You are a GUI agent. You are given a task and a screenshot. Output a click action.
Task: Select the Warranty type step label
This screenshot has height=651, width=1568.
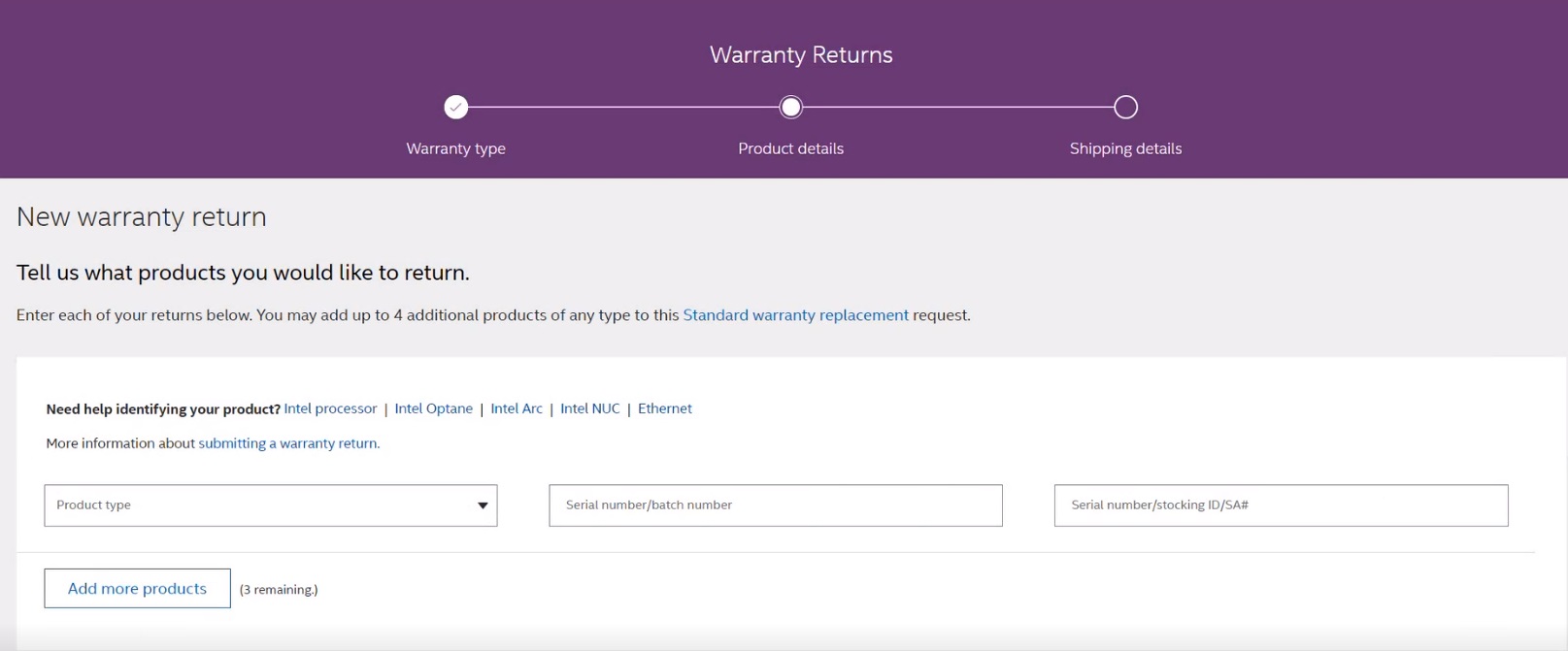pos(455,148)
